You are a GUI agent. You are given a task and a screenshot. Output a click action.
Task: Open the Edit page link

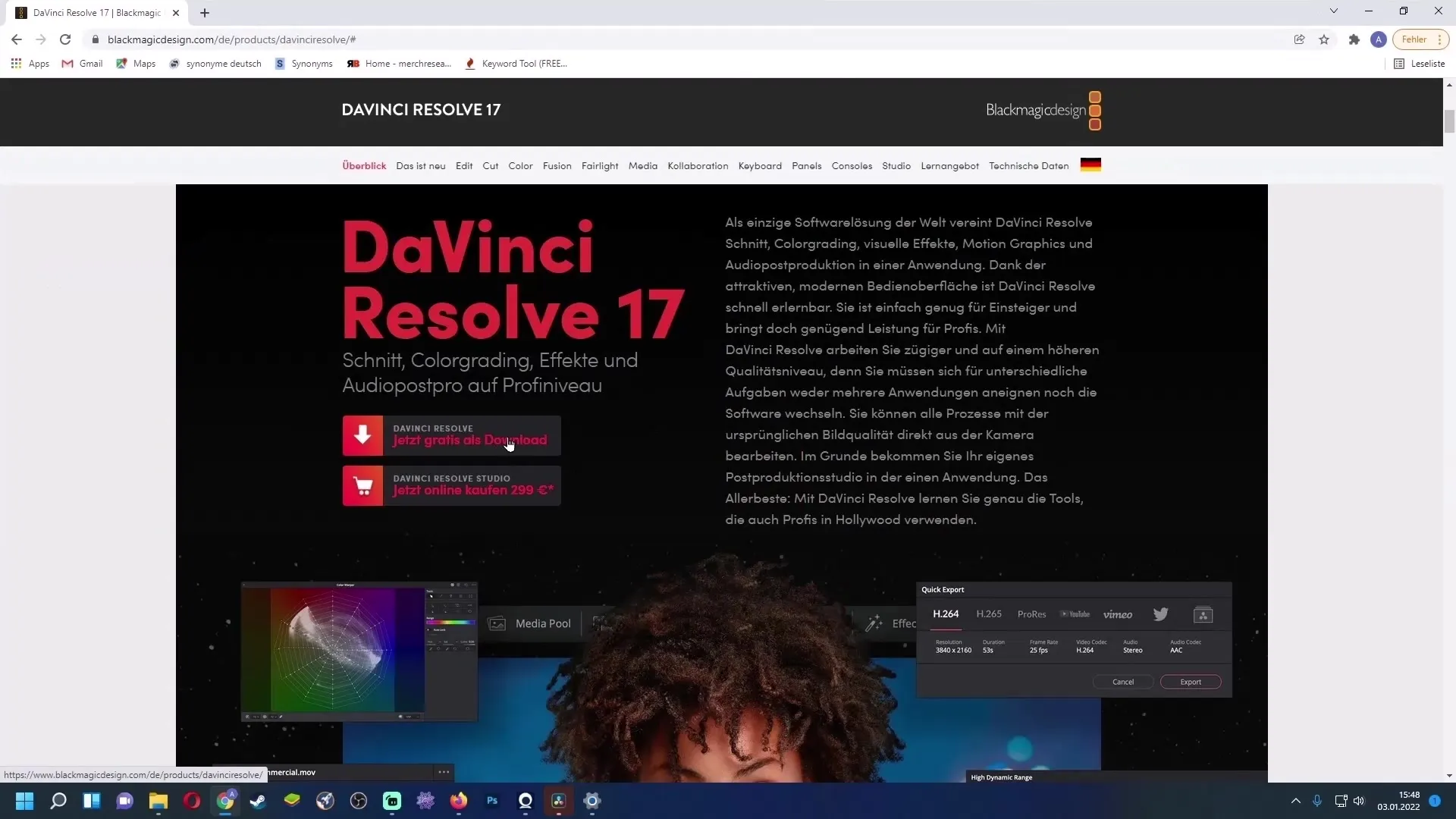464,166
